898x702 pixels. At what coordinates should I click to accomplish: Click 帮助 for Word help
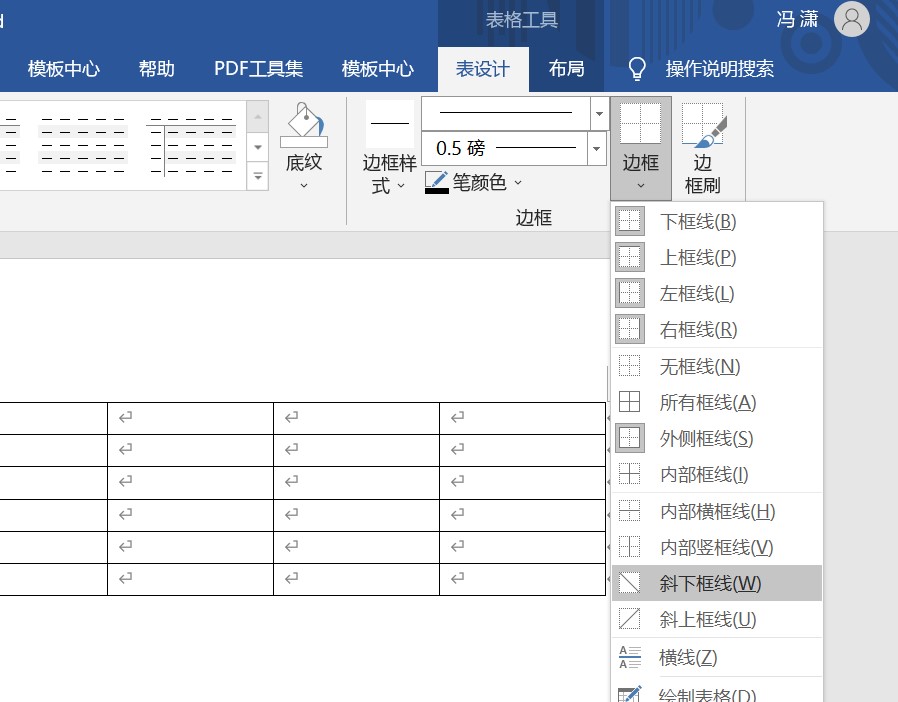[x=156, y=69]
